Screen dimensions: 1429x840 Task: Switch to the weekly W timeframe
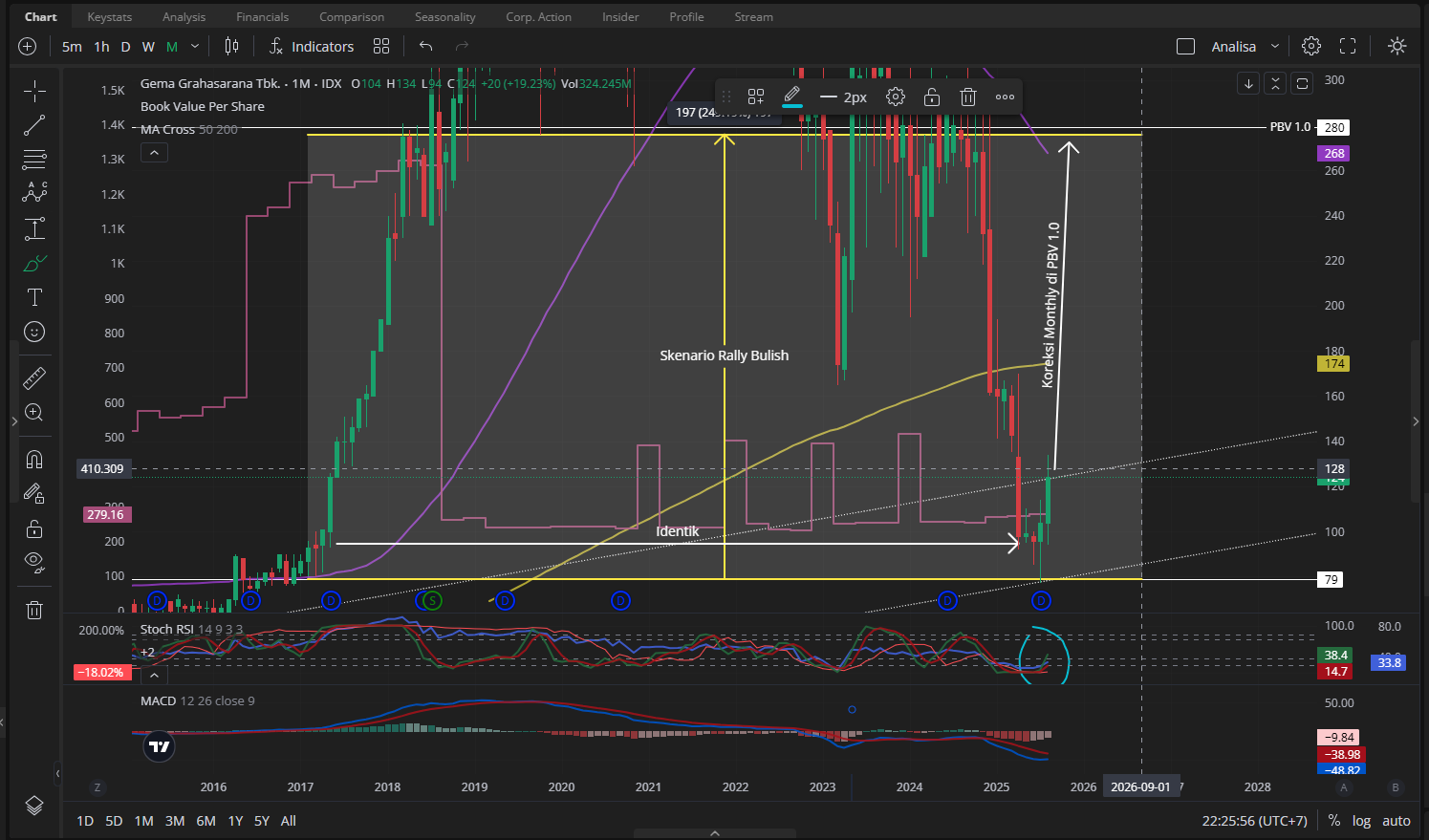pyautogui.click(x=148, y=46)
